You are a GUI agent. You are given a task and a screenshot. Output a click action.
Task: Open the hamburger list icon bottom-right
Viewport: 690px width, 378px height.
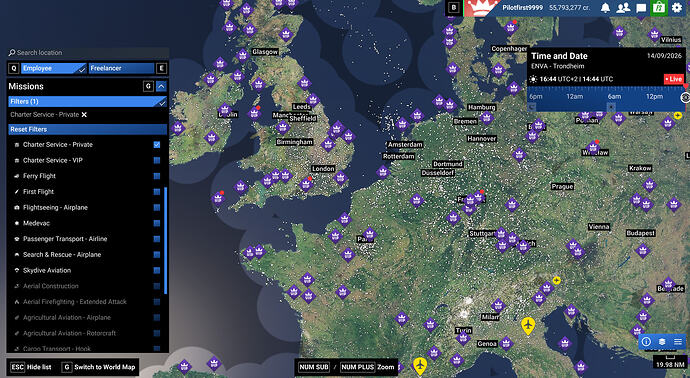[x=678, y=341]
